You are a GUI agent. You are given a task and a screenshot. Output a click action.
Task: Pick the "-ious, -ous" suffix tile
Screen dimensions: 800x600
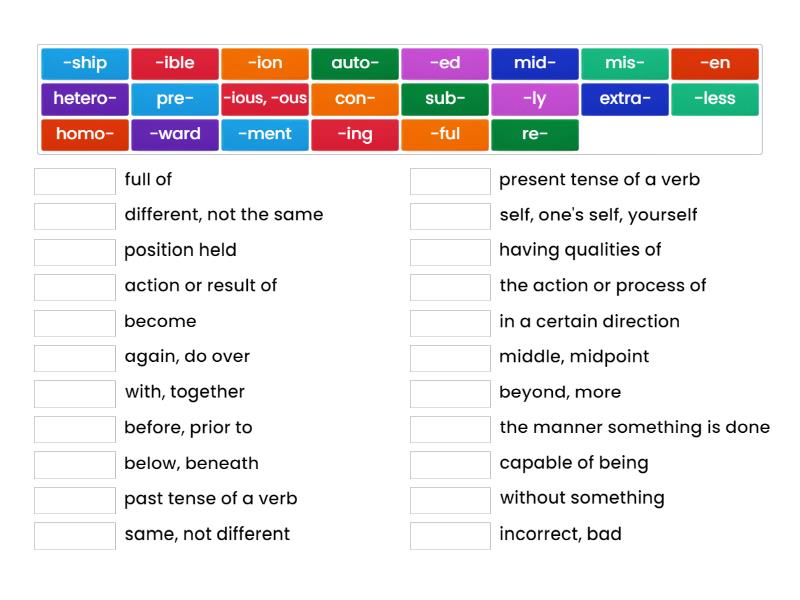coord(264,99)
